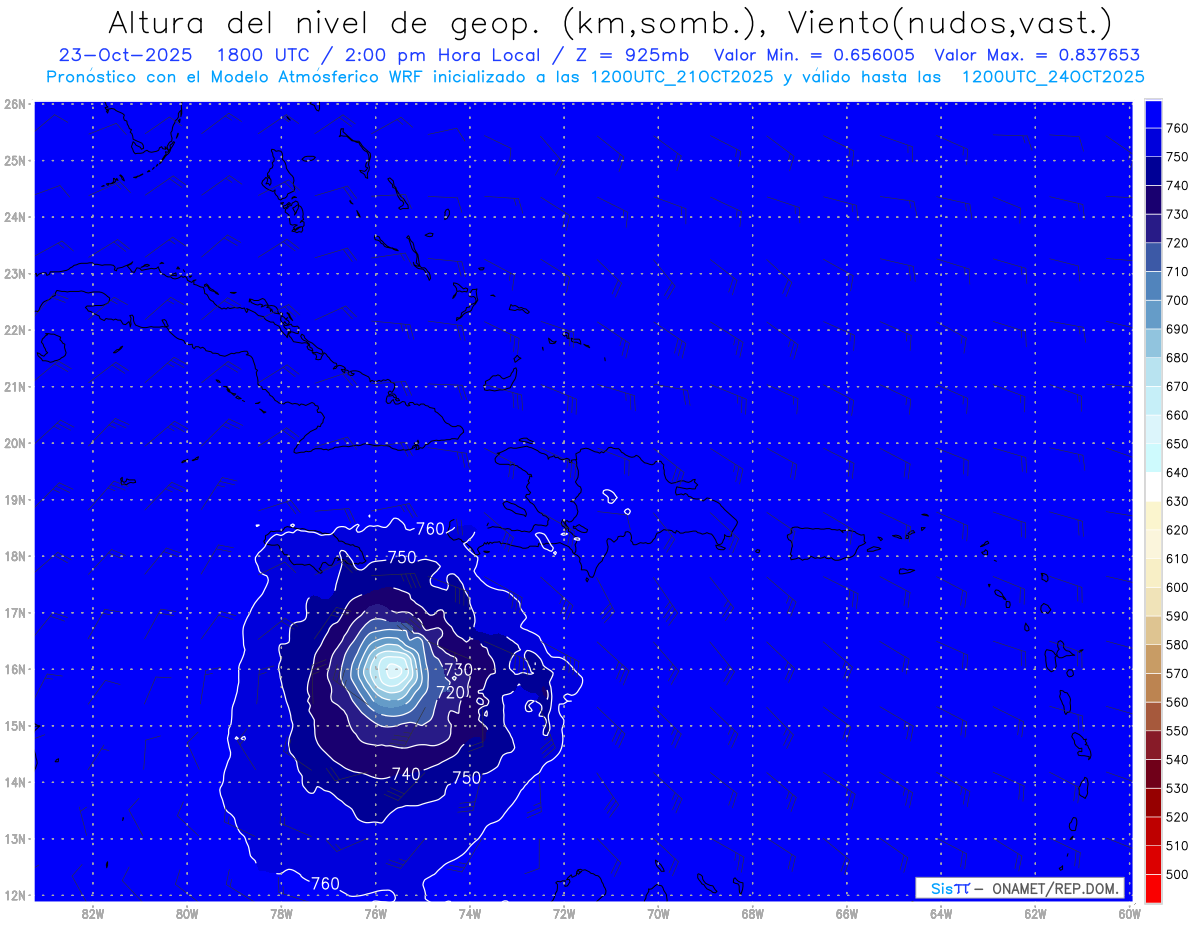Screen dimensions: 1200x927
Task: Click the light blue segment between 680 and 690
Action: (x=1153, y=343)
